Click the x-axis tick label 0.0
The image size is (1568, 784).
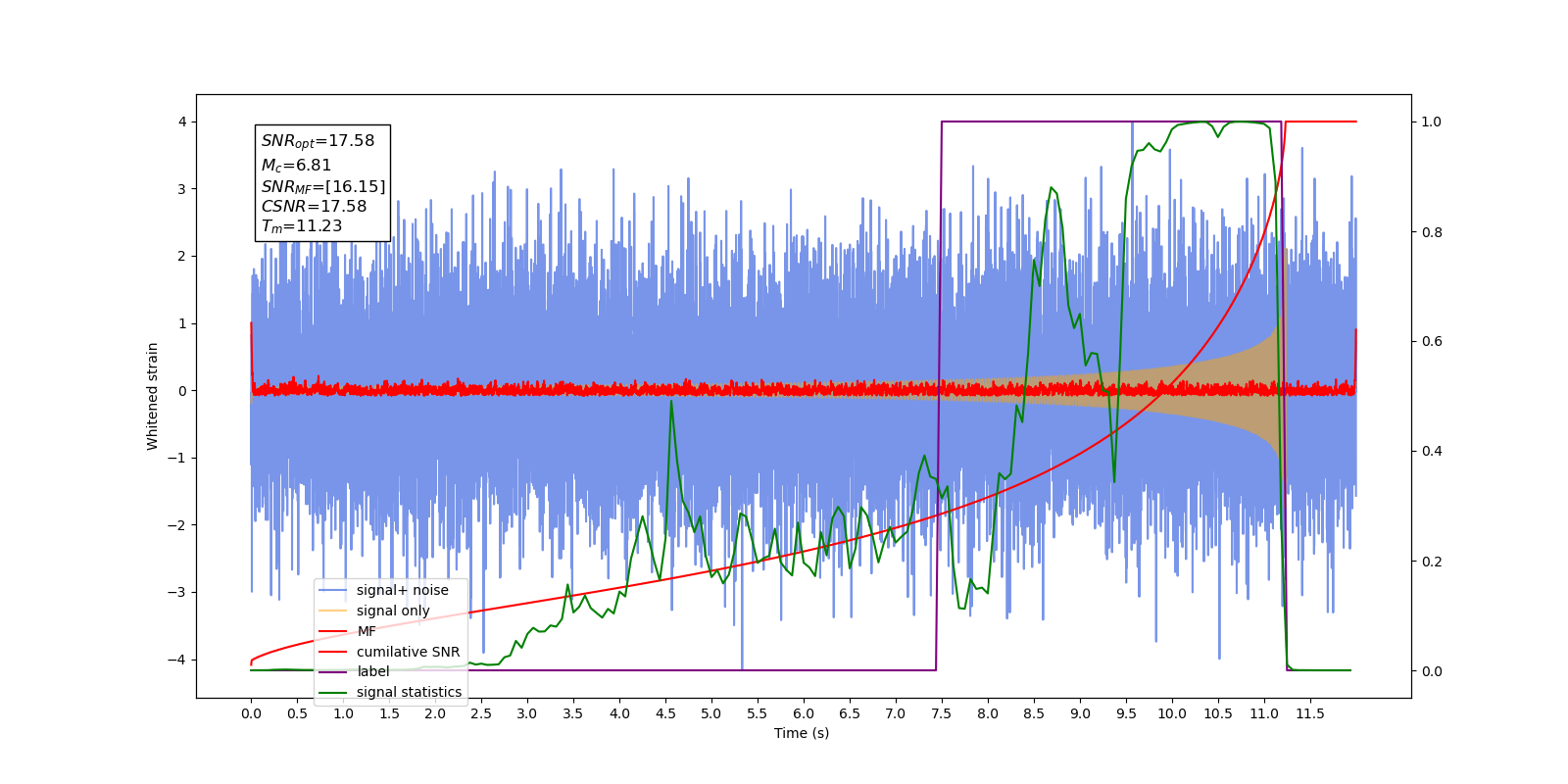[x=251, y=713]
